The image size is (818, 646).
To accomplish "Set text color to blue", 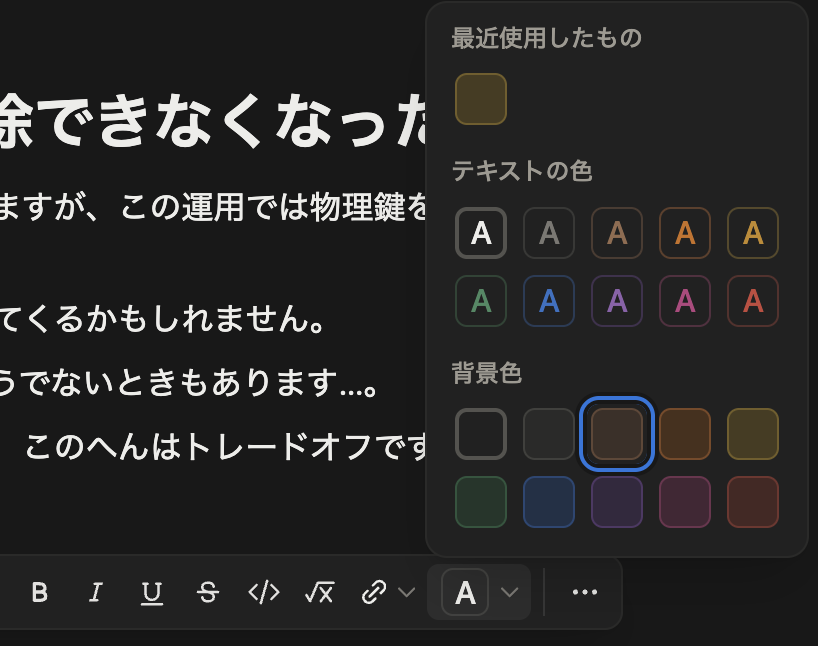I will click(x=549, y=301).
